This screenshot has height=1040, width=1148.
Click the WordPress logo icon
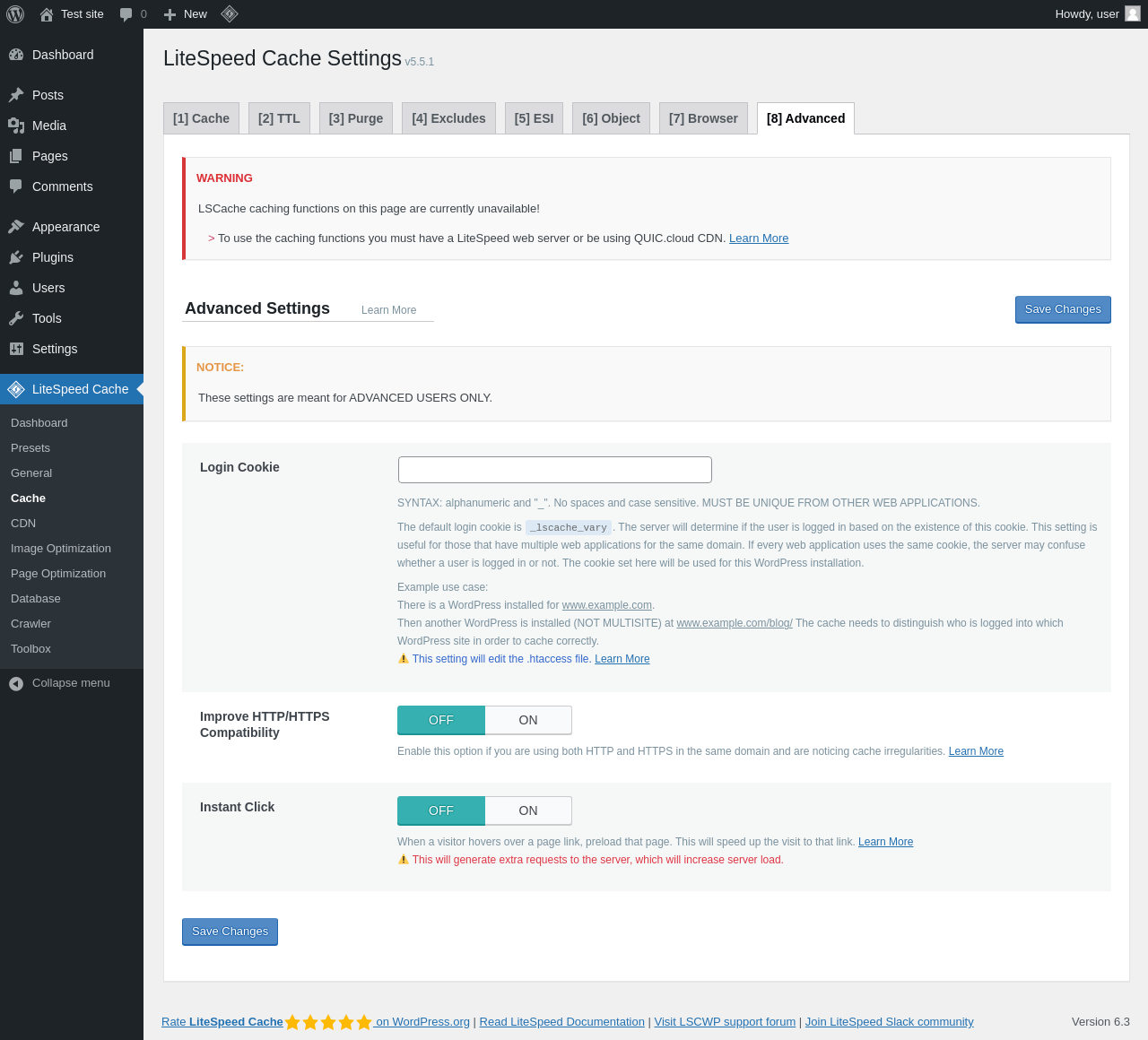[15, 14]
